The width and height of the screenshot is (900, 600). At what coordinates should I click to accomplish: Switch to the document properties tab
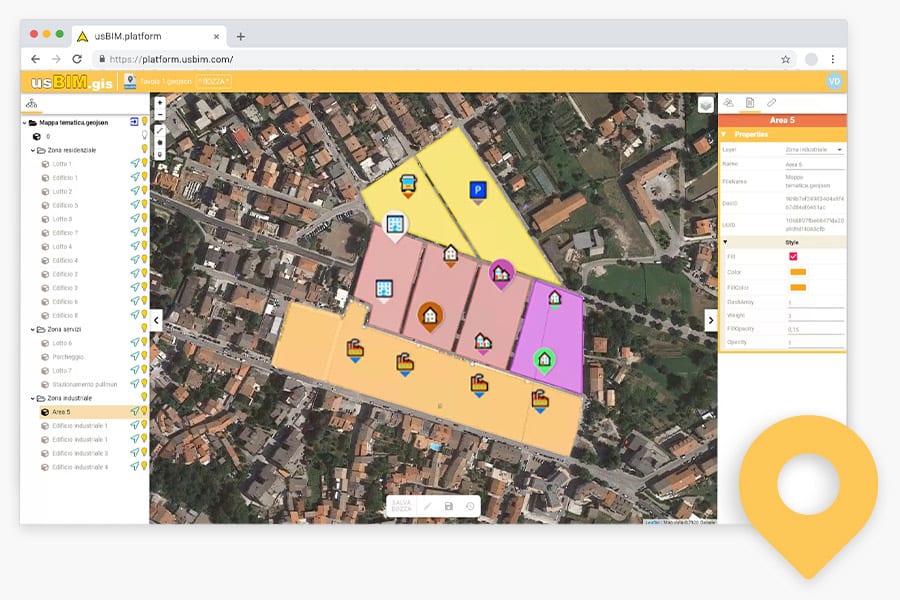pos(749,103)
